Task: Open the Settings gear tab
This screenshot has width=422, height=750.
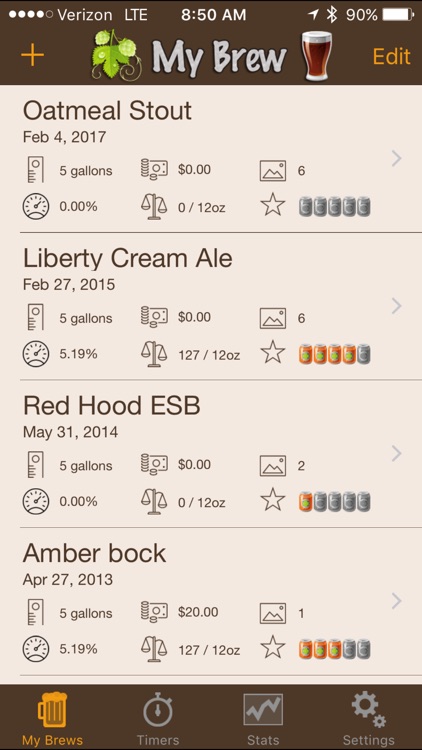Action: point(368,718)
